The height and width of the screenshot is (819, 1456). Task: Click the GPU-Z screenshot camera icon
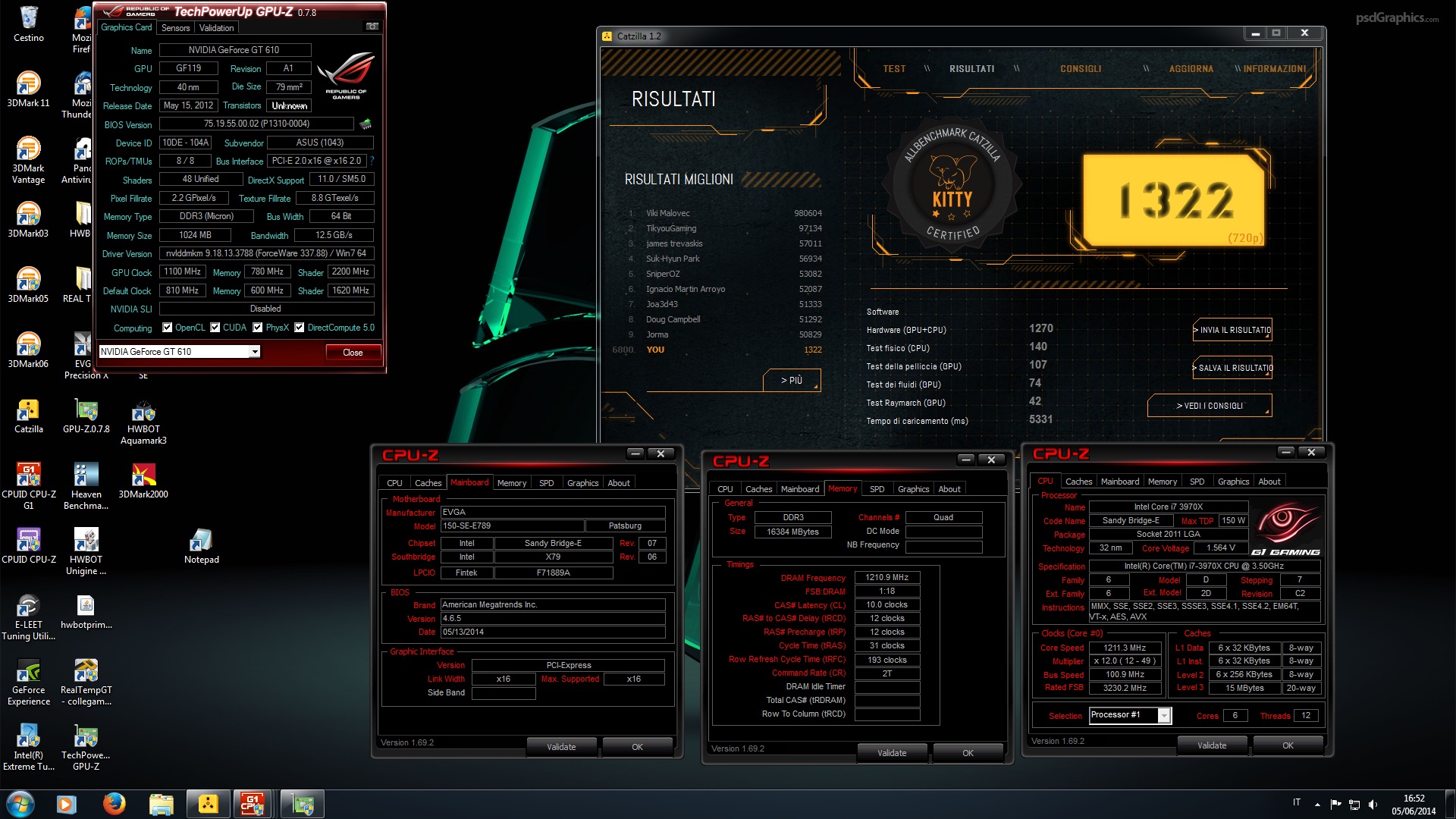tap(372, 27)
